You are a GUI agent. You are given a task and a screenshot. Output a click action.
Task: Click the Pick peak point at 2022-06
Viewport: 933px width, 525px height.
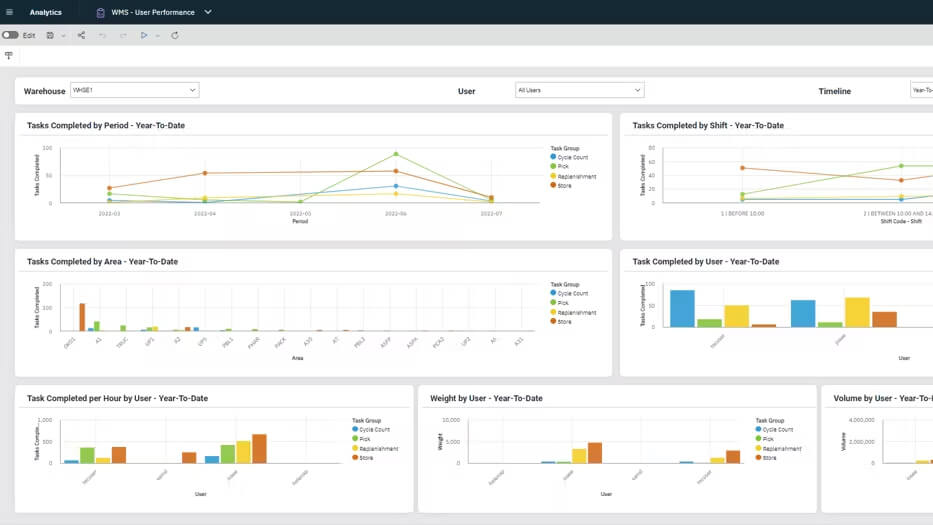[x=396, y=154]
